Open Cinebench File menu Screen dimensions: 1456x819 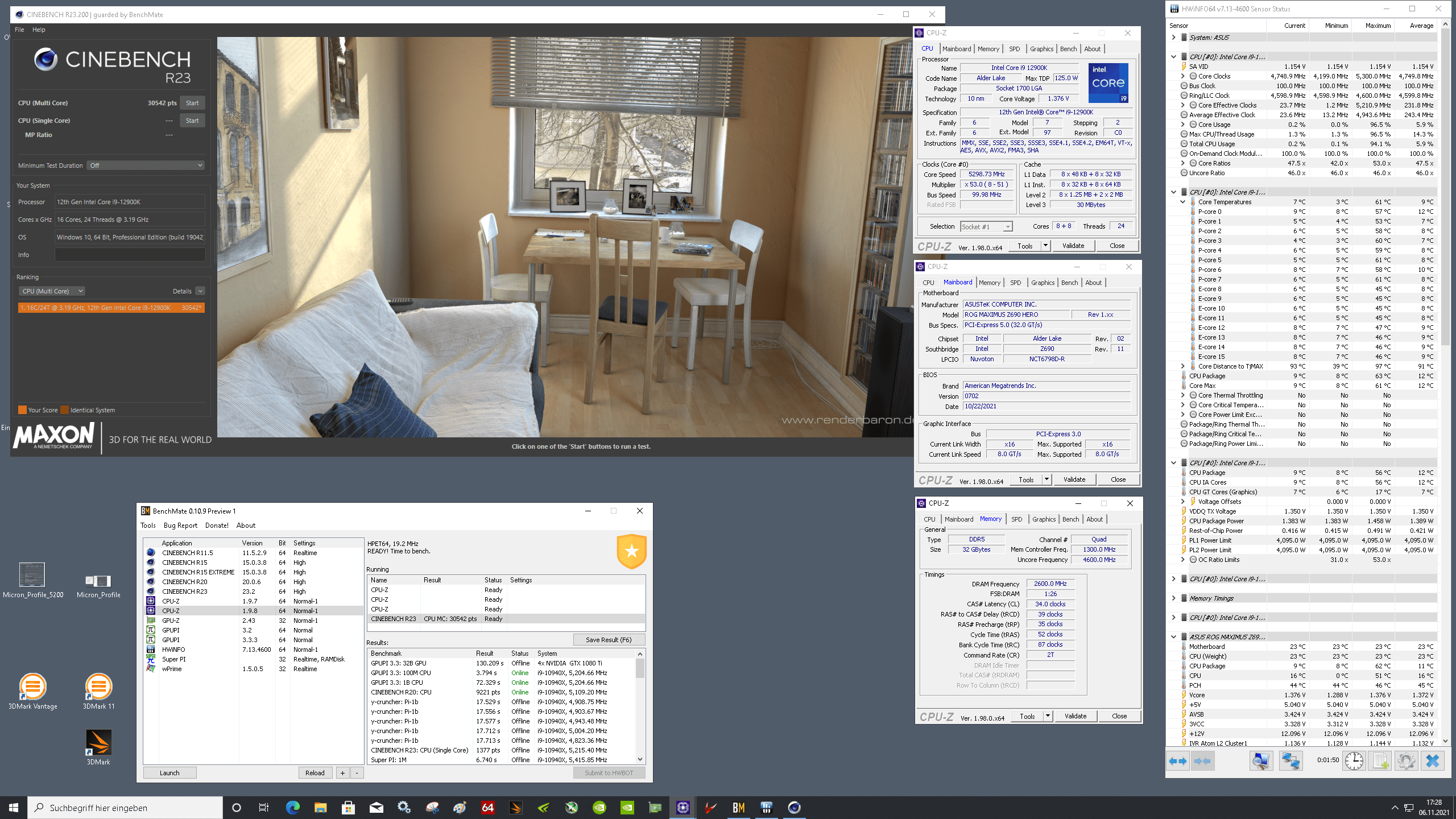tap(19, 30)
